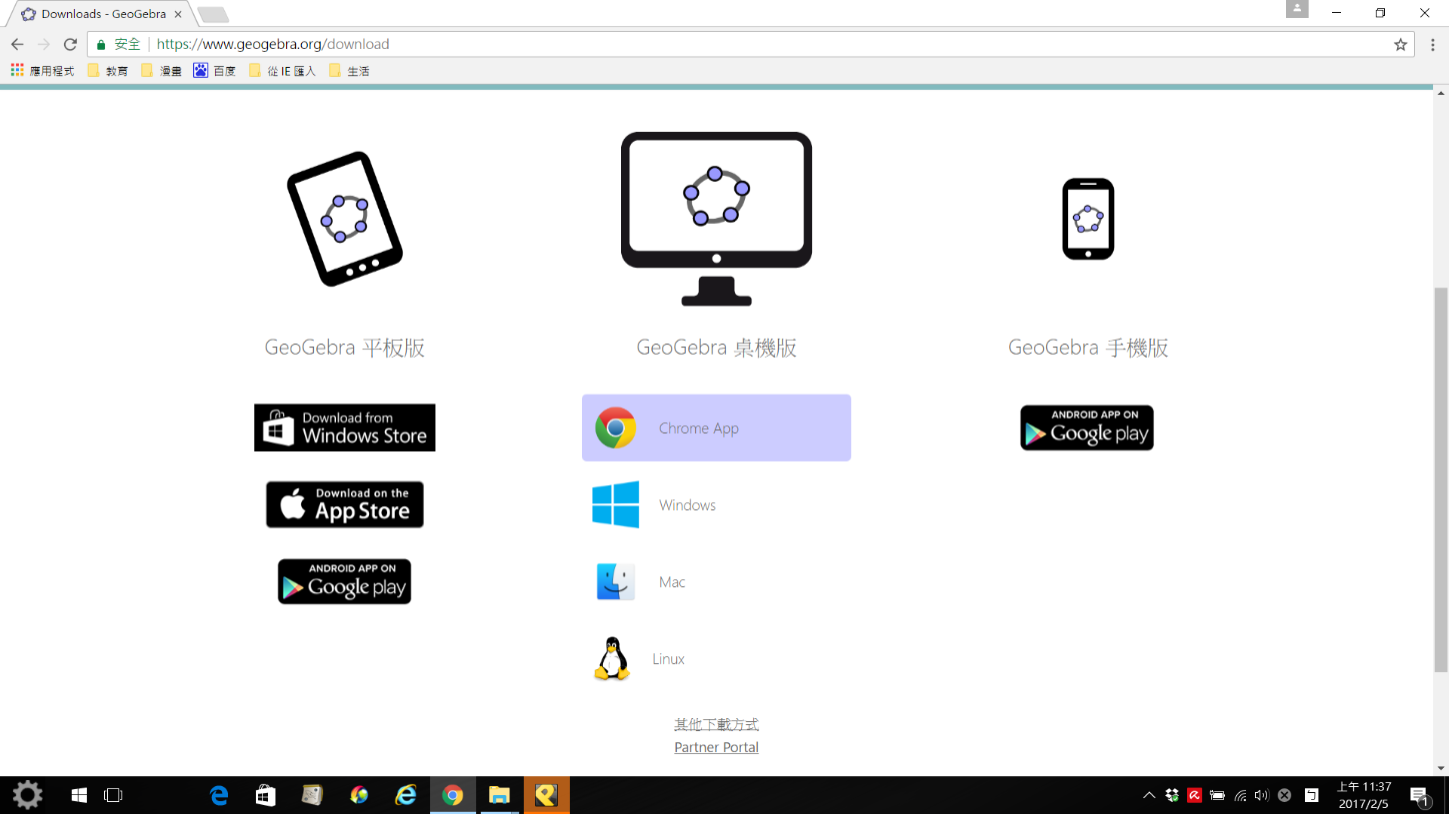Show hidden system tray icons
1449x814 pixels.
pyautogui.click(x=1149, y=796)
